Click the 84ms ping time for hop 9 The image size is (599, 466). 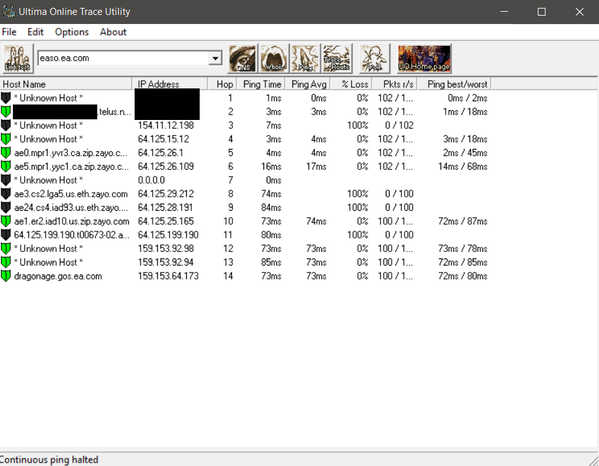point(271,207)
